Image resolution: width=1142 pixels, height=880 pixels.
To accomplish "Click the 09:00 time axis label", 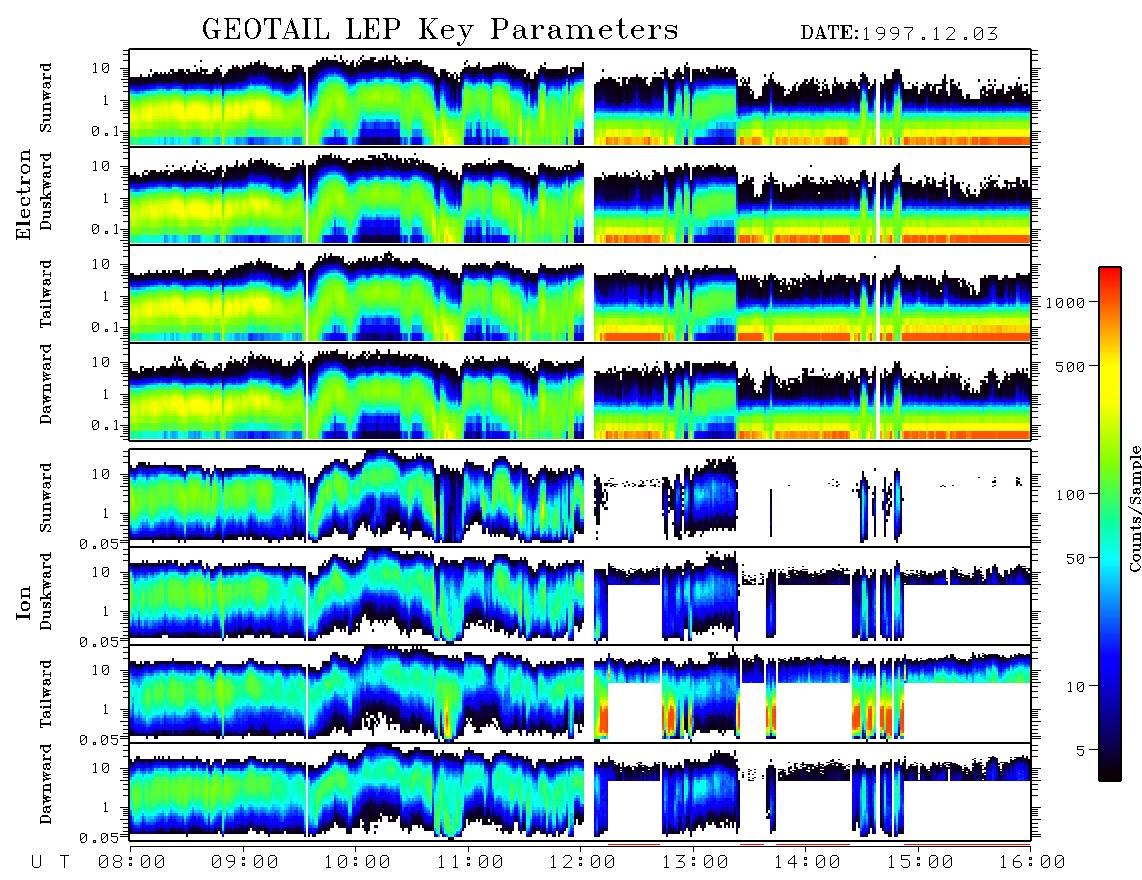I will pyautogui.click(x=245, y=862).
